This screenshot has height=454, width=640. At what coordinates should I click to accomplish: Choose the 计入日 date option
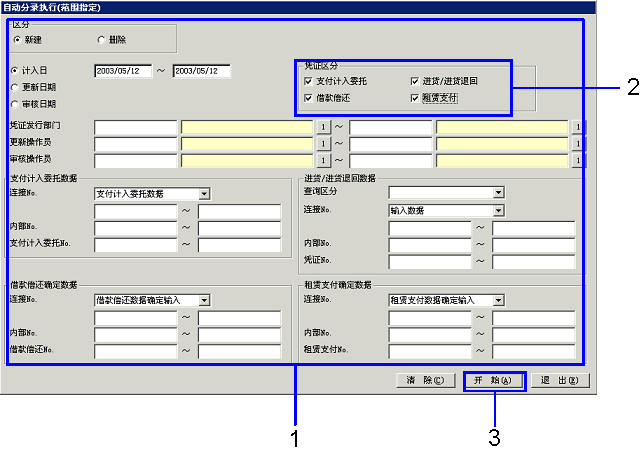tap(15, 71)
